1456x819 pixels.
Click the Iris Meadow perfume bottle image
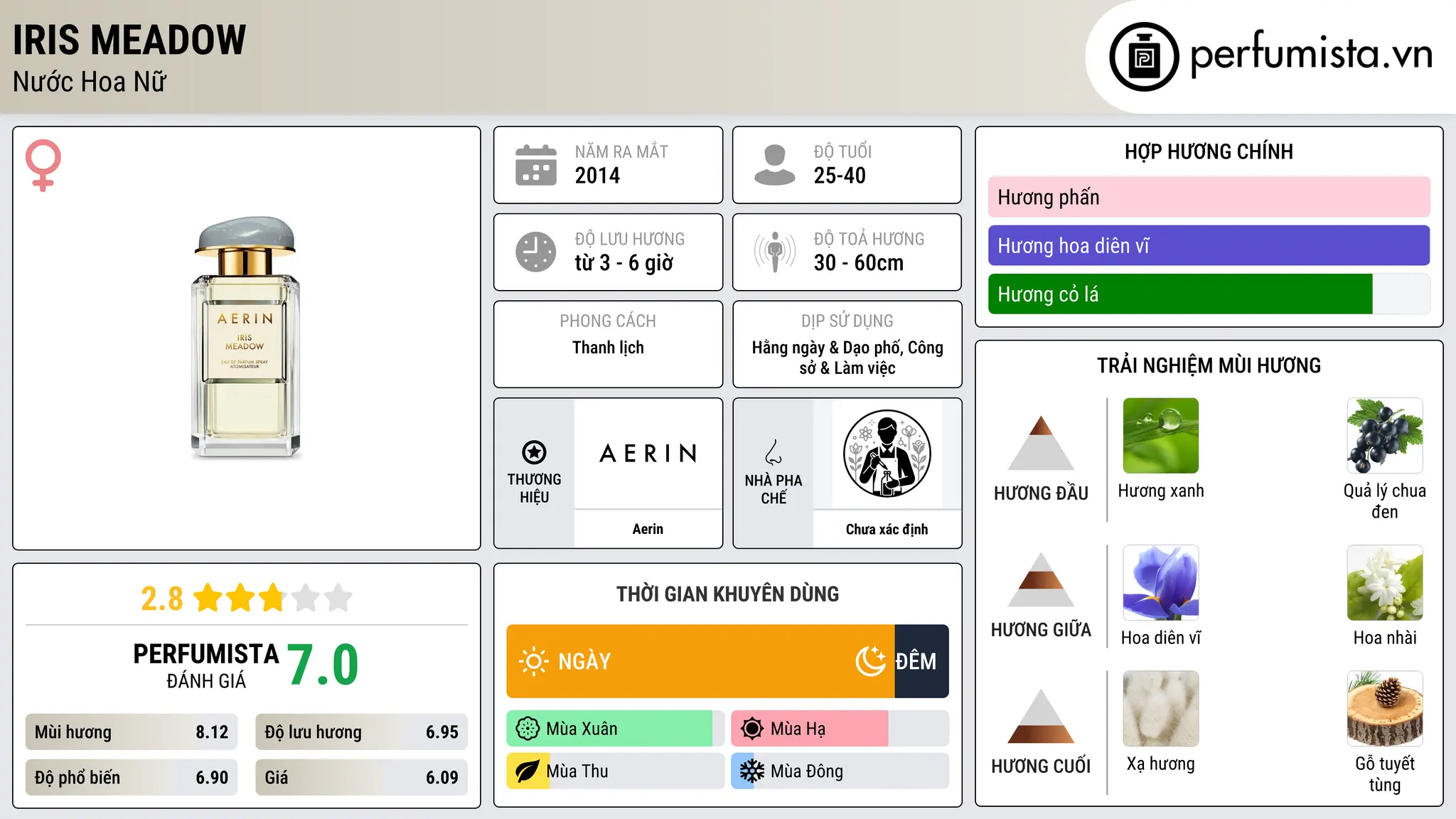tap(246, 337)
